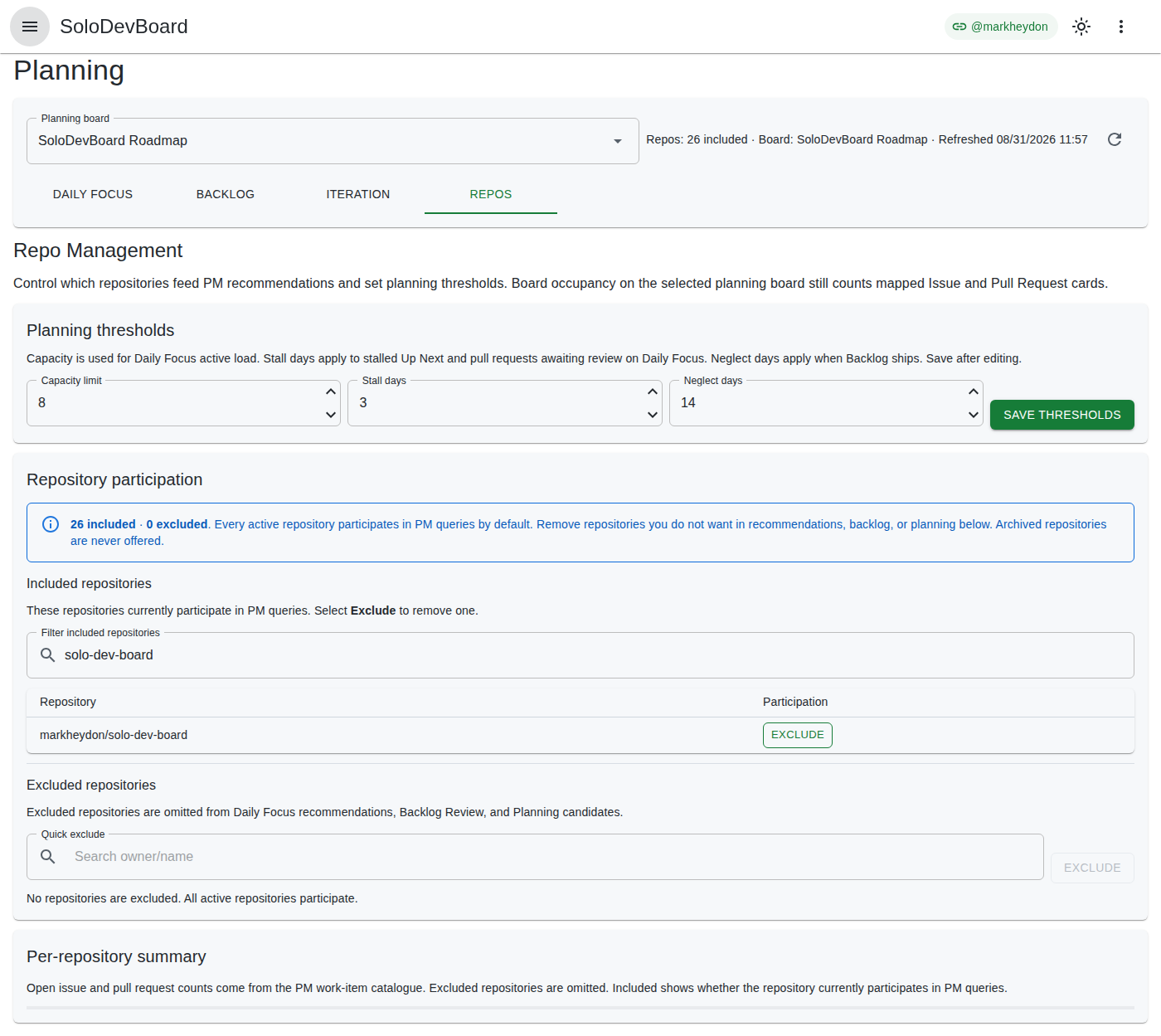Click the 'Repos: 26 included' status text
Image resolution: width=1161 pixels, height=1036 pixels.
pyautogui.click(x=697, y=139)
